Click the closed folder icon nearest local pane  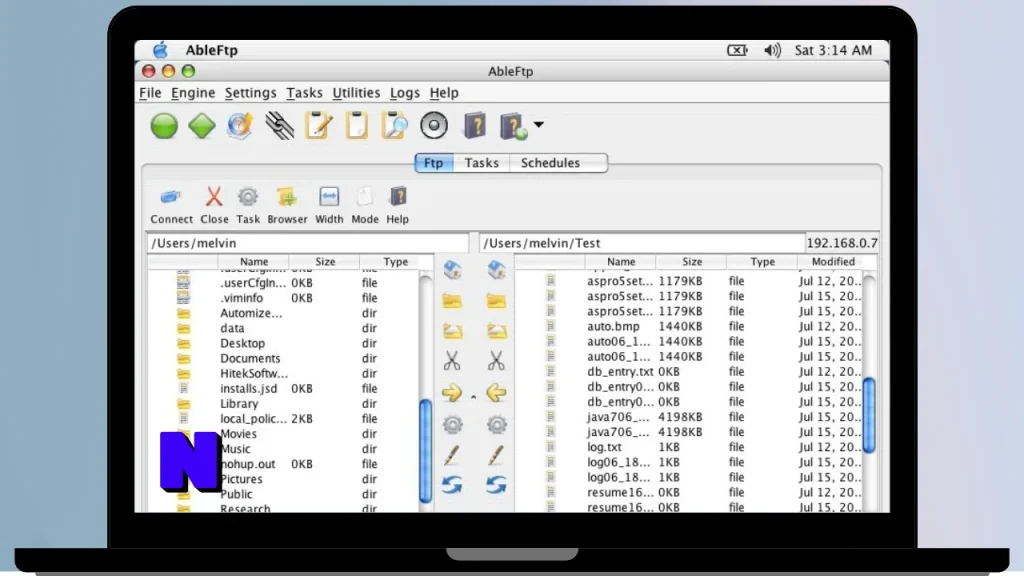[452, 300]
